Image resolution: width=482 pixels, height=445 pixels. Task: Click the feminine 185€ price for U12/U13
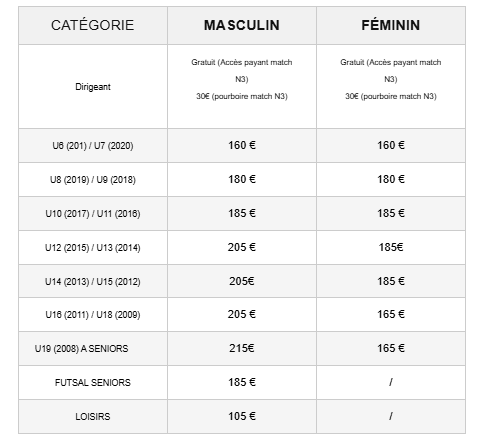click(391, 247)
